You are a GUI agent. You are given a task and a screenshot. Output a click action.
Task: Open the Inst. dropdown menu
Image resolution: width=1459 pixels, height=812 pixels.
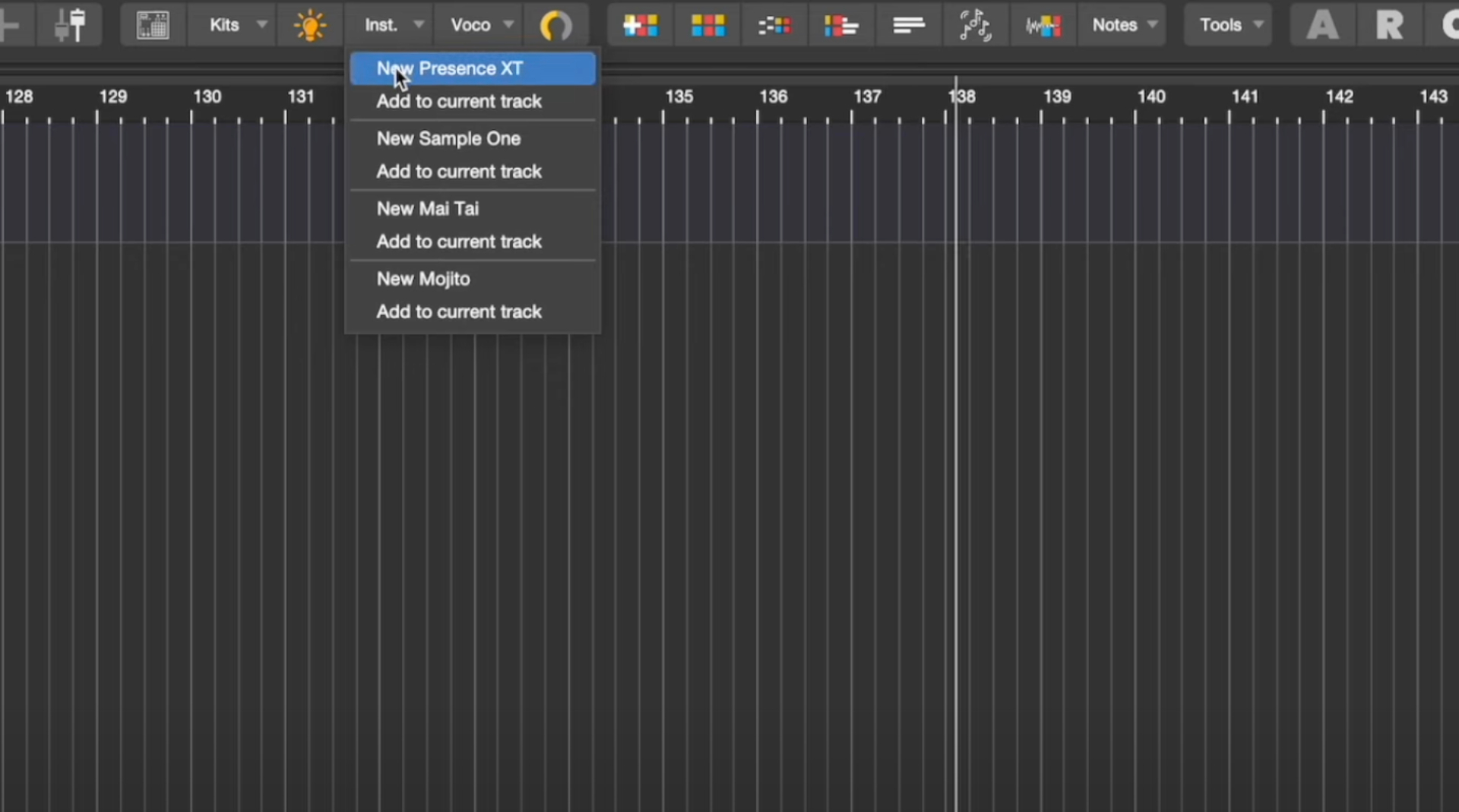click(x=389, y=25)
